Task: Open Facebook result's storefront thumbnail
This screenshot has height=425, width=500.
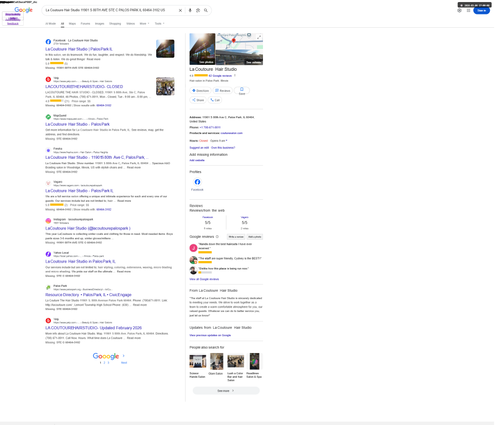Action: 165,49
